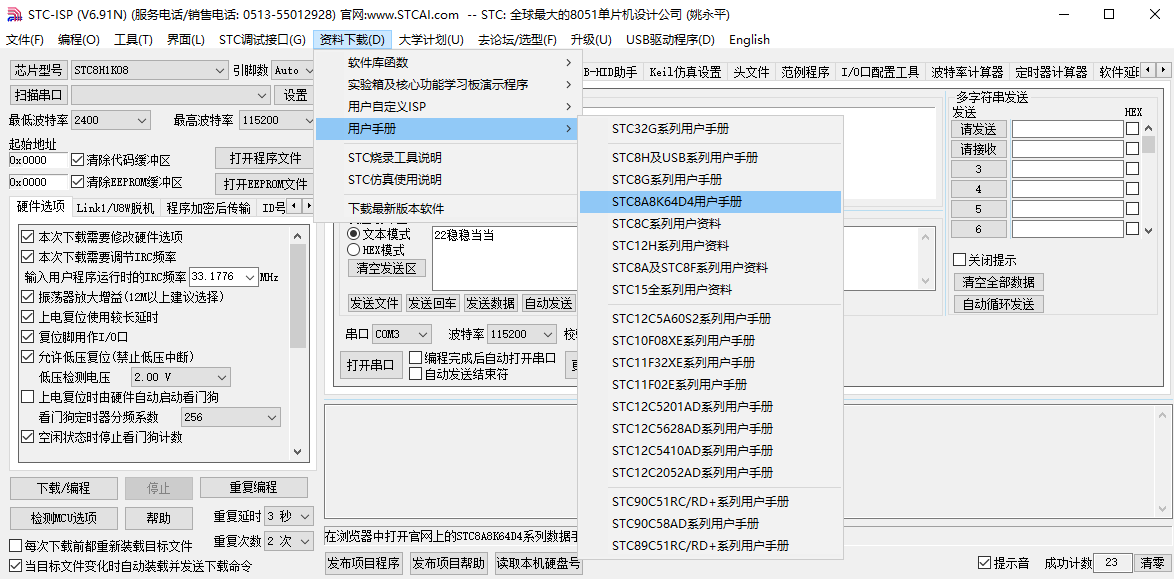Click the 打开程序文件 button
This screenshot has height=579, width=1174.
[265, 158]
